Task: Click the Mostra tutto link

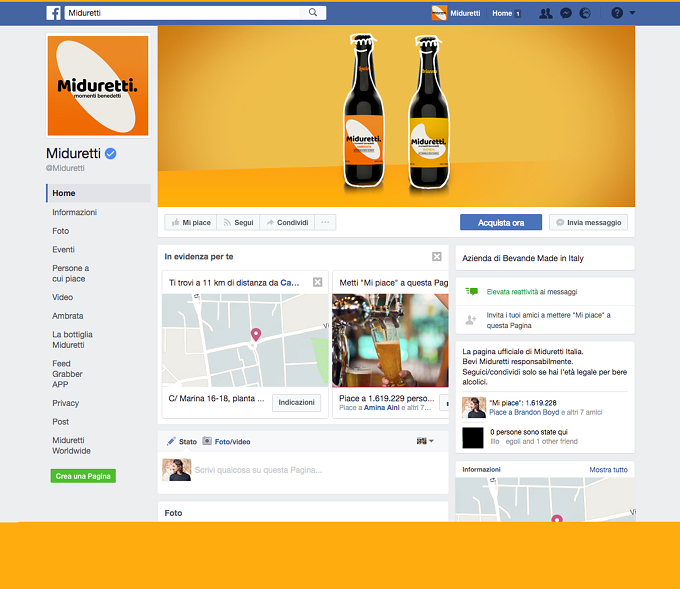Action: (x=608, y=470)
